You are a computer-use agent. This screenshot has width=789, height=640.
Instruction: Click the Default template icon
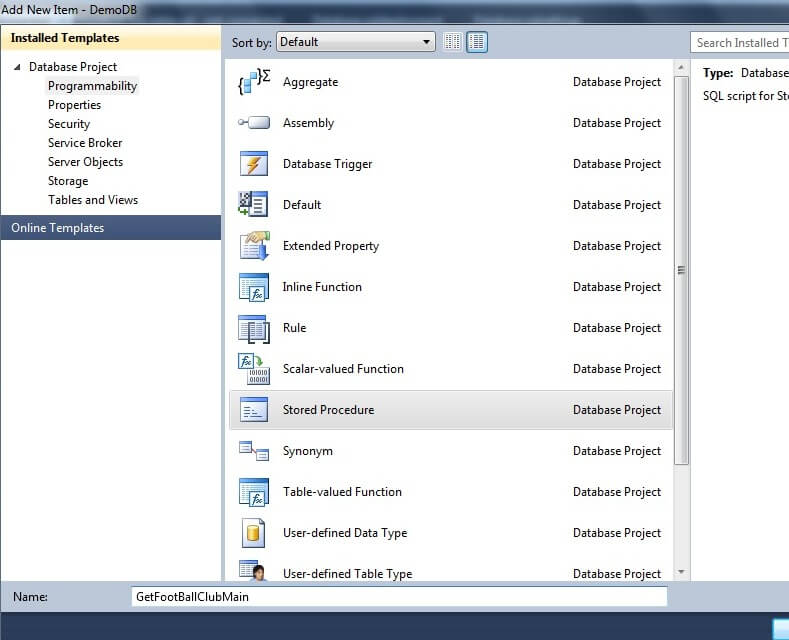253,204
